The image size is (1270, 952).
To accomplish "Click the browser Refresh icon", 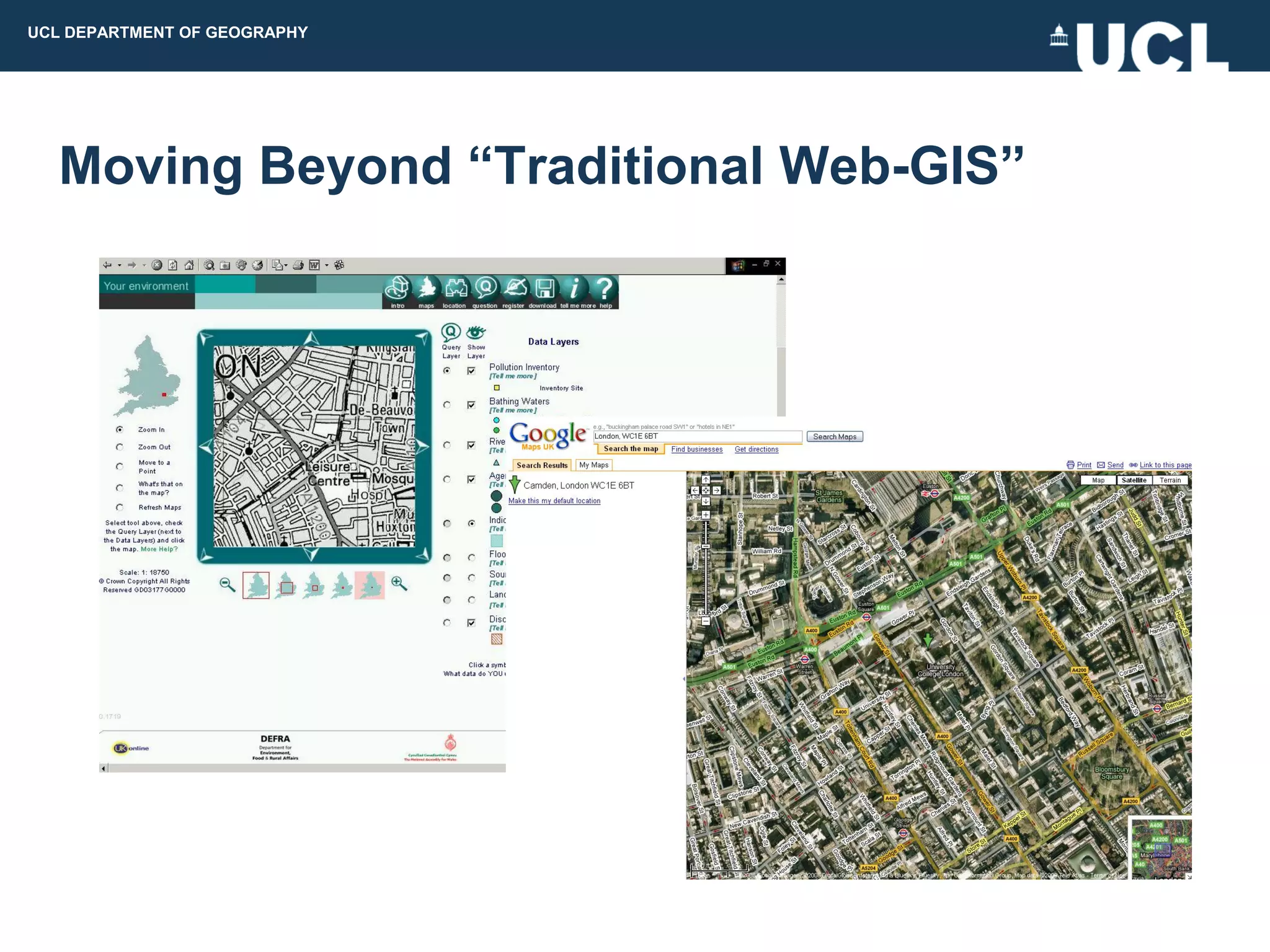I will [x=173, y=265].
